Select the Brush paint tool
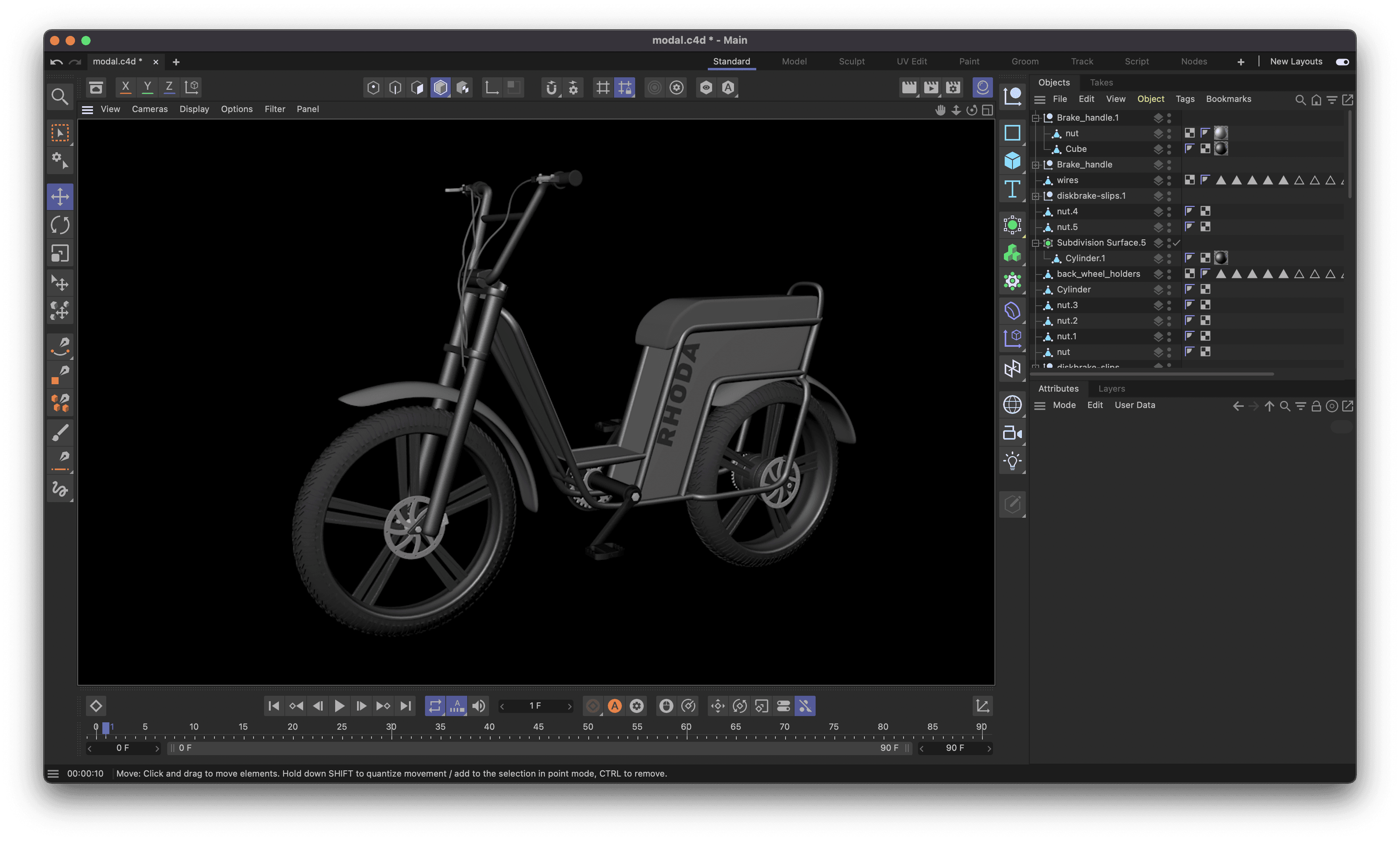The width and height of the screenshot is (1400, 841). (59, 432)
